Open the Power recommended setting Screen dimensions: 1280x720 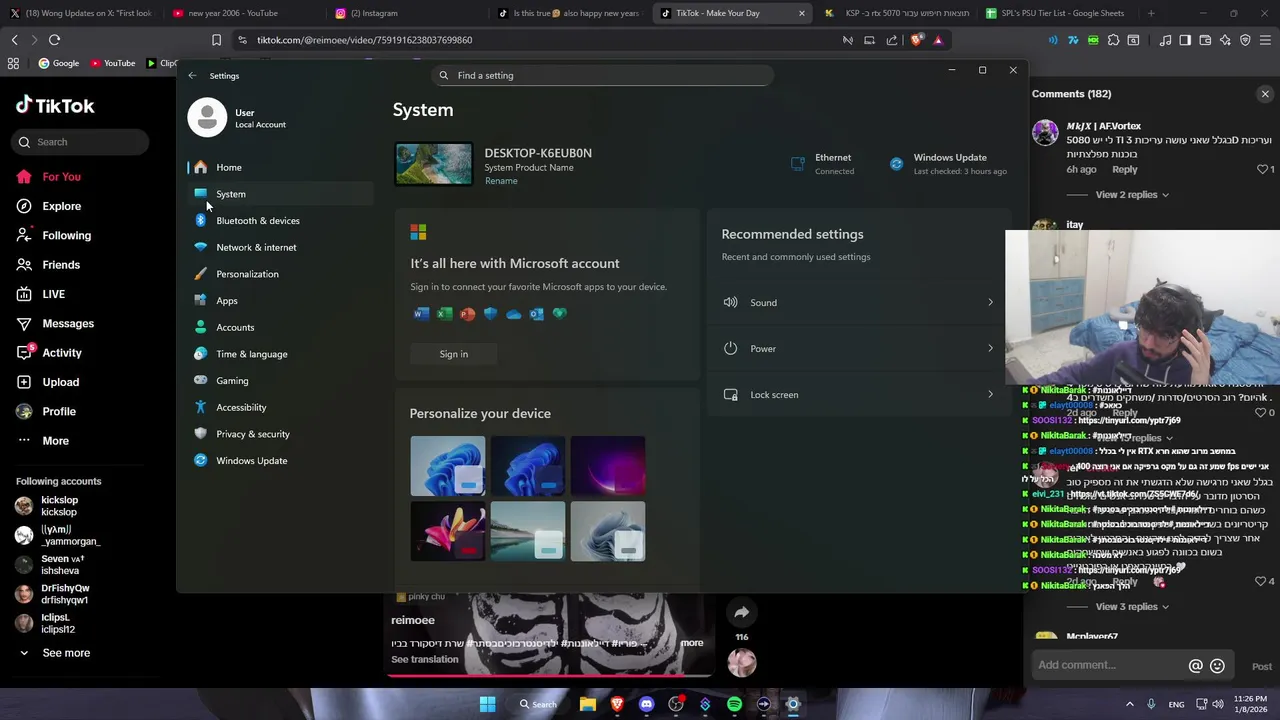click(859, 348)
